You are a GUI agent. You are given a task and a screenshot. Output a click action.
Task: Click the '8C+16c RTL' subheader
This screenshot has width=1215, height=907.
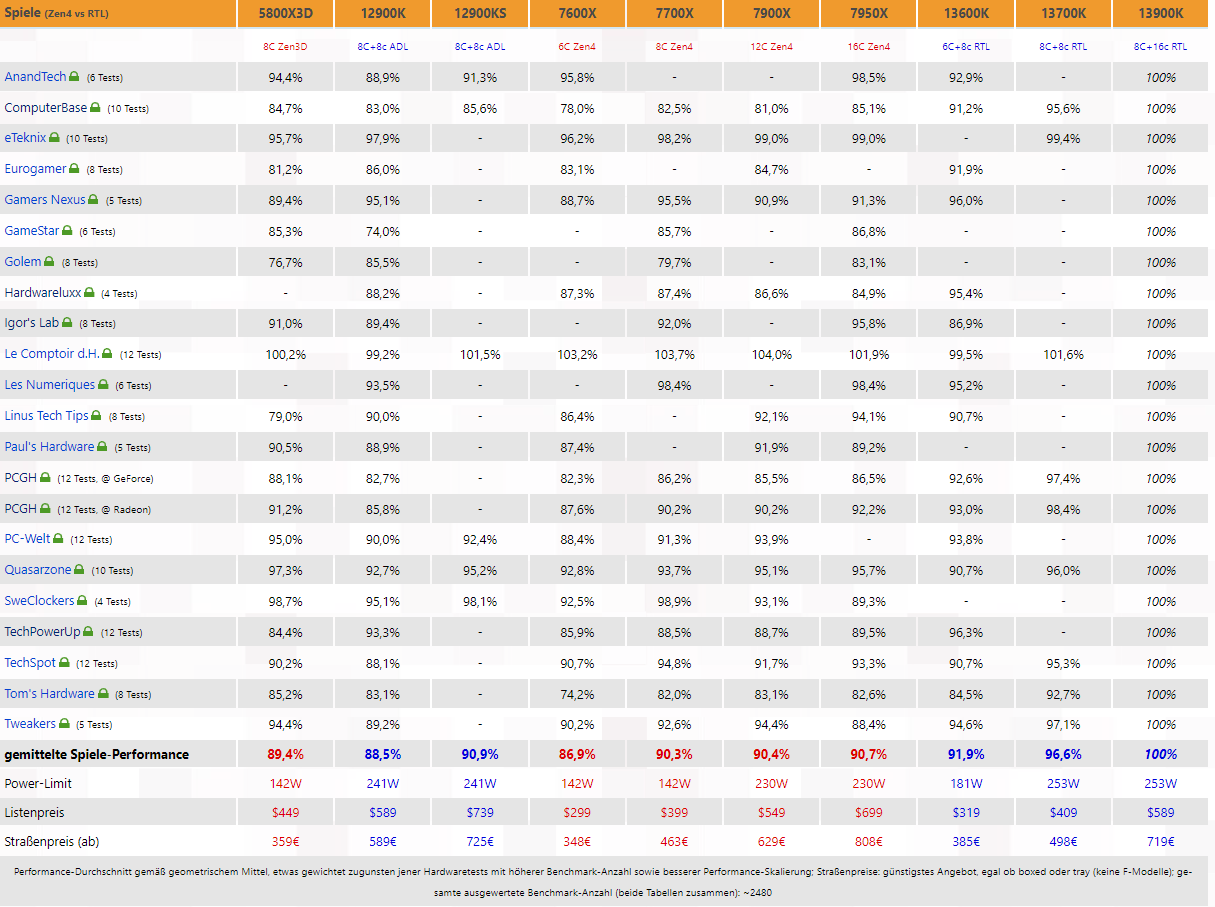[x=1161, y=47]
